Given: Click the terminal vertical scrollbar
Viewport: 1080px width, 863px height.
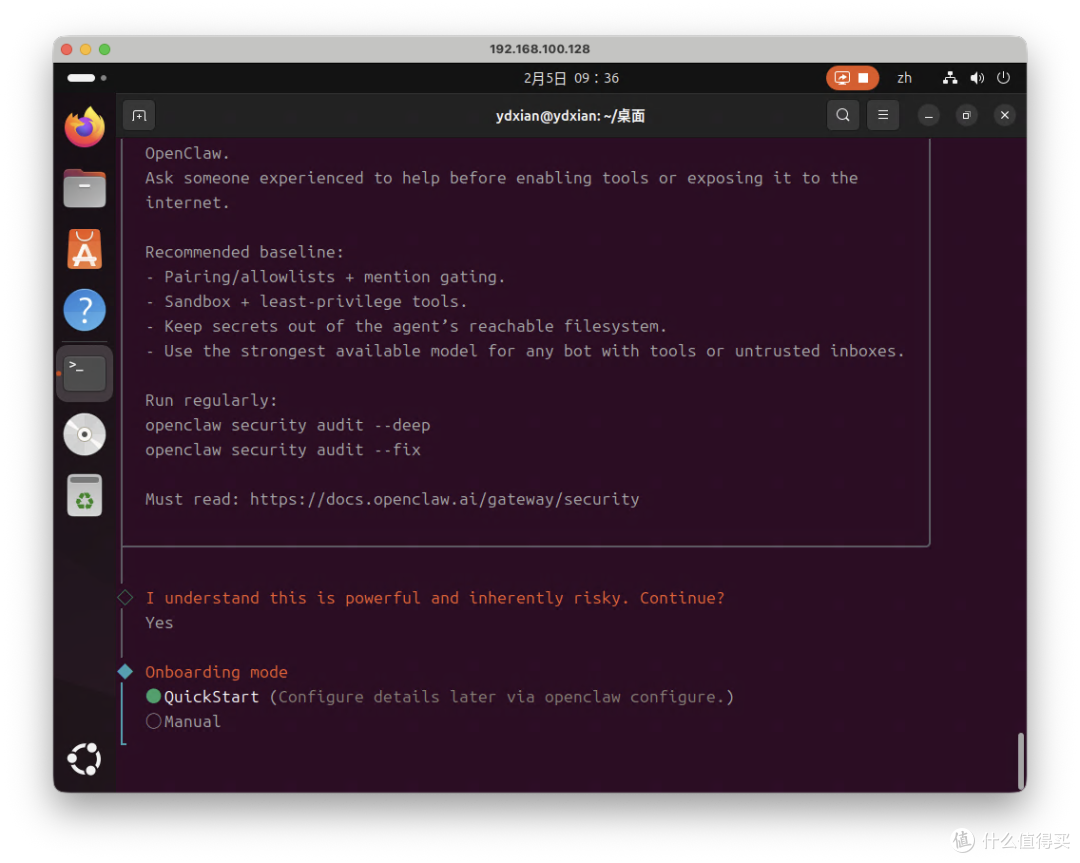Looking at the screenshot, I should pos(1021,761).
